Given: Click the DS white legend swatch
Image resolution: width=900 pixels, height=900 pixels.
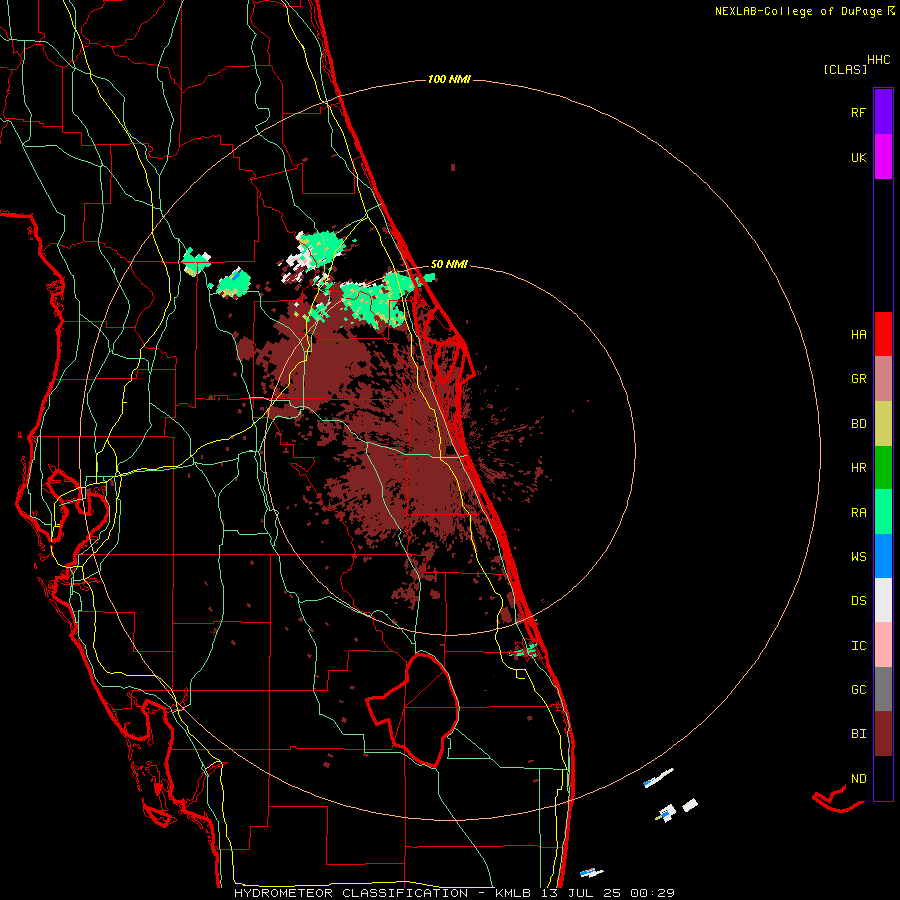Looking at the screenshot, I should pos(883,600).
